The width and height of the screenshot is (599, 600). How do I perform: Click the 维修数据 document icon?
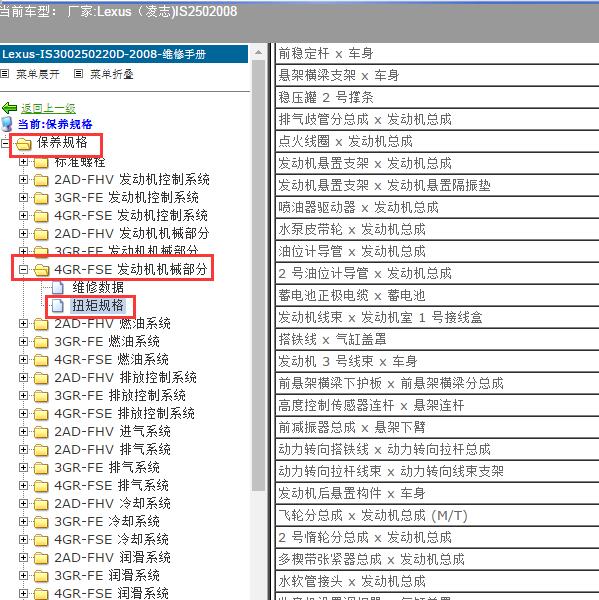pyautogui.click(x=58, y=287)
